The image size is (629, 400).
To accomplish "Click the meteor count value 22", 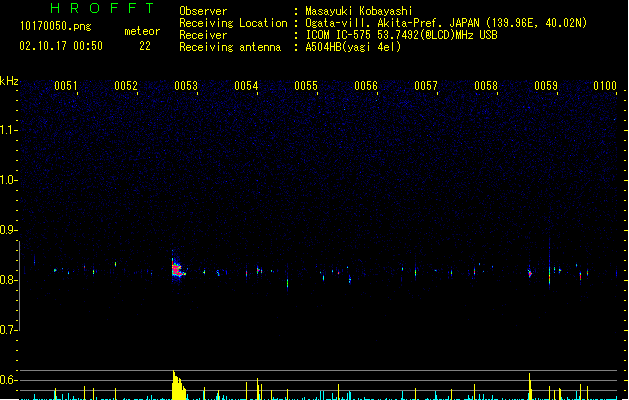I will tap(145, 46).
